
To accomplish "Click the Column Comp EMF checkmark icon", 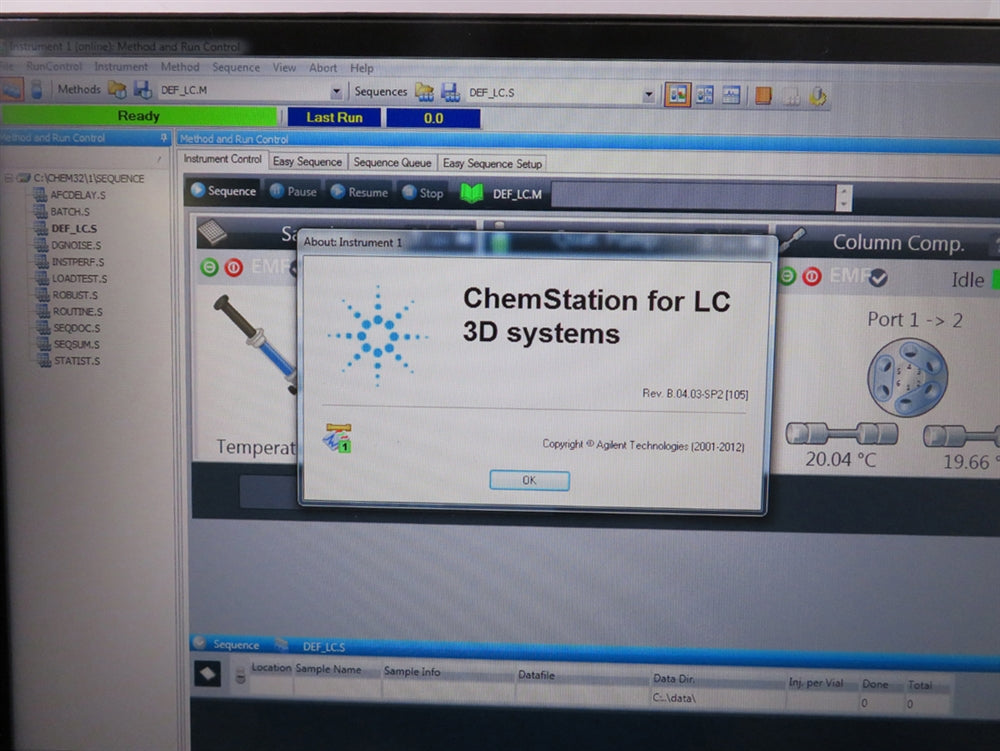I will (x=878, y=277).
